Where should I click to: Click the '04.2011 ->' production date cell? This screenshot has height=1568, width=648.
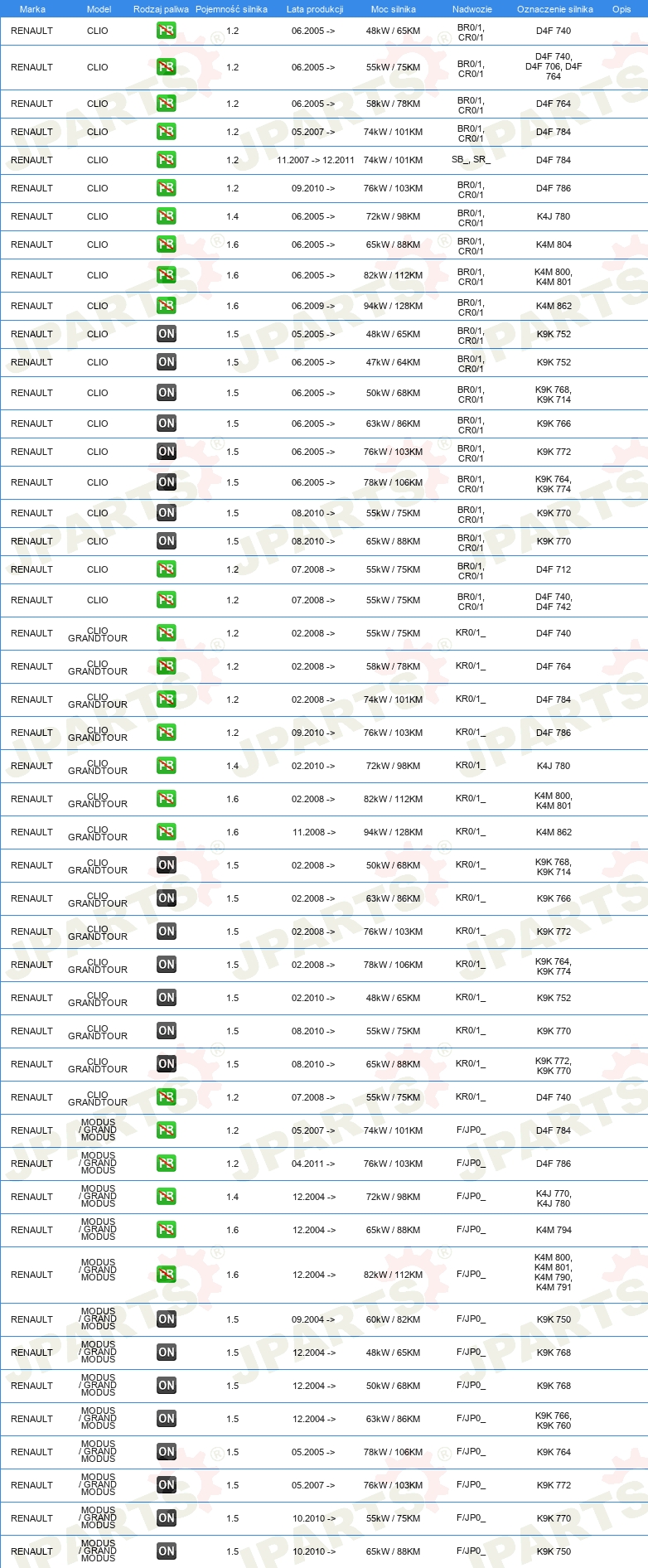[x=313, y=1164]
